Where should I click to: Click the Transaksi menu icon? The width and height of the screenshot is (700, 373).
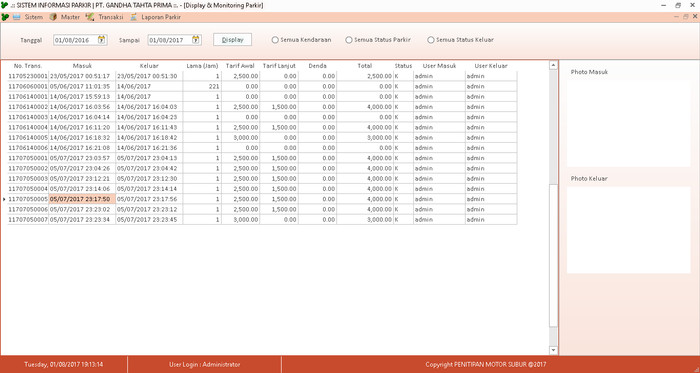[89, 17]
